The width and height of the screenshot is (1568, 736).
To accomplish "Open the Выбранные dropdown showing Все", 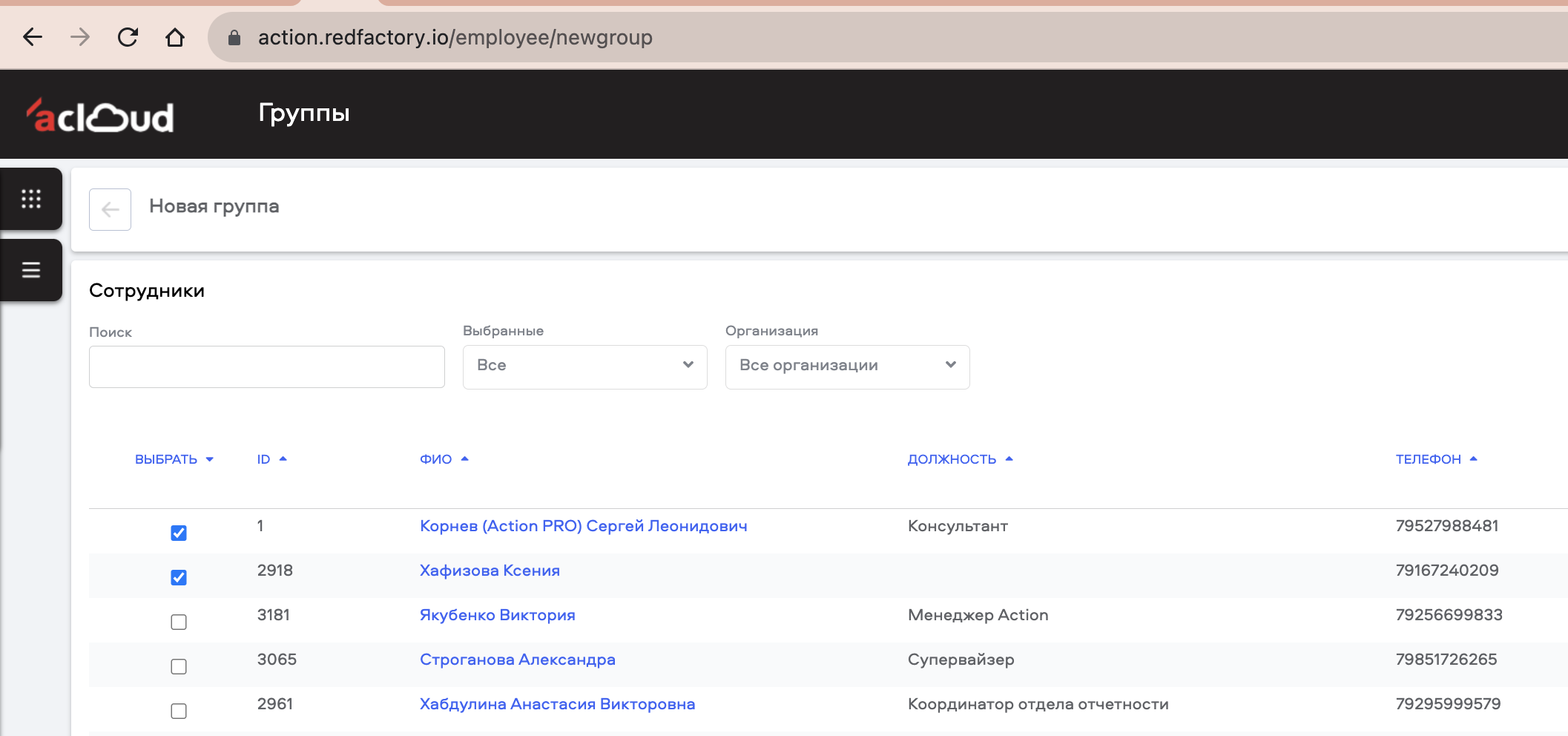I will [x=585, y=367].
